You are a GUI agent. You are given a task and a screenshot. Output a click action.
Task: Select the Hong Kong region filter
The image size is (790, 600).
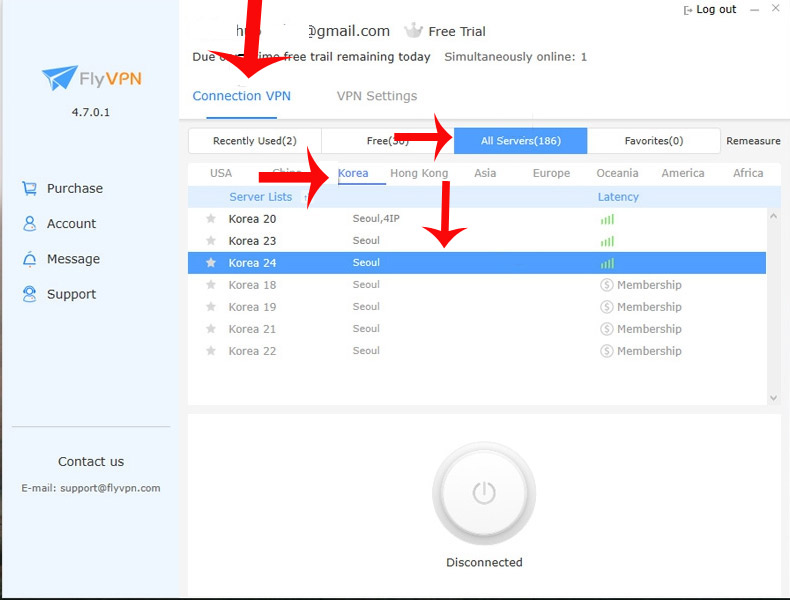tap(419, 173)
